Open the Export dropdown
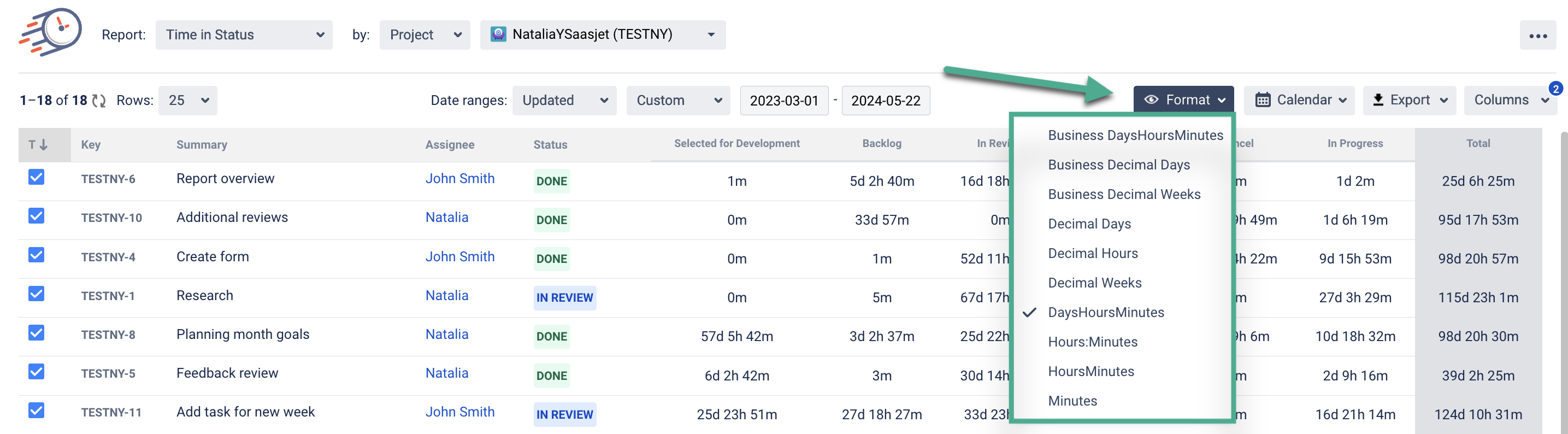Screen dimensions: 1568x434 [x=1409, y=100]
